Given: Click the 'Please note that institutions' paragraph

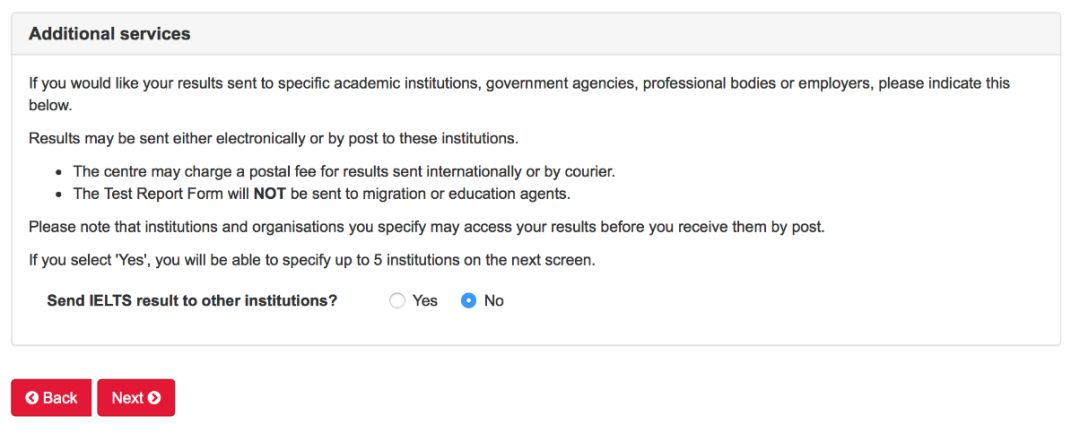Looking at the screenshot, I should click(426, 227).
